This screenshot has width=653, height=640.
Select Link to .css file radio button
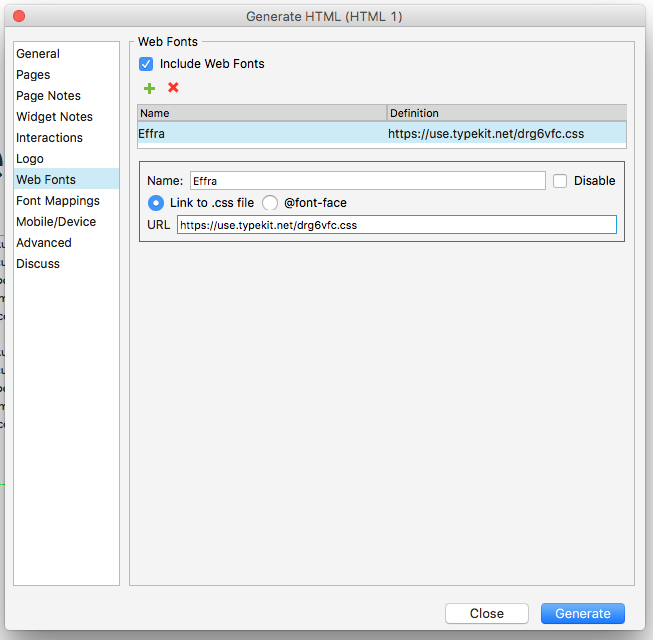tap(156, 203)
